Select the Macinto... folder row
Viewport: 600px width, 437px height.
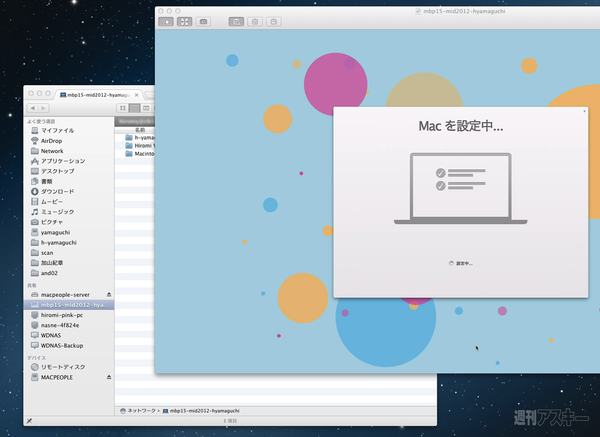(x=140, y=153)
